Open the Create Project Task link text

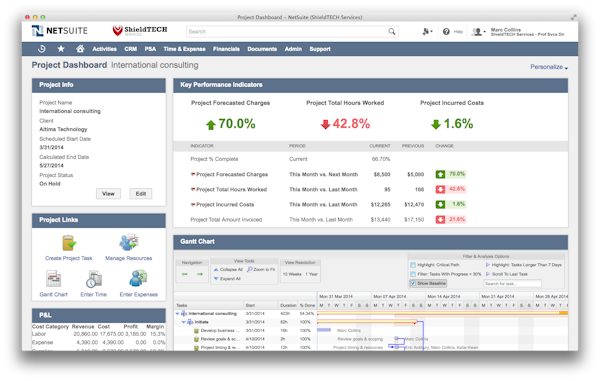click(x=68, y=258)
